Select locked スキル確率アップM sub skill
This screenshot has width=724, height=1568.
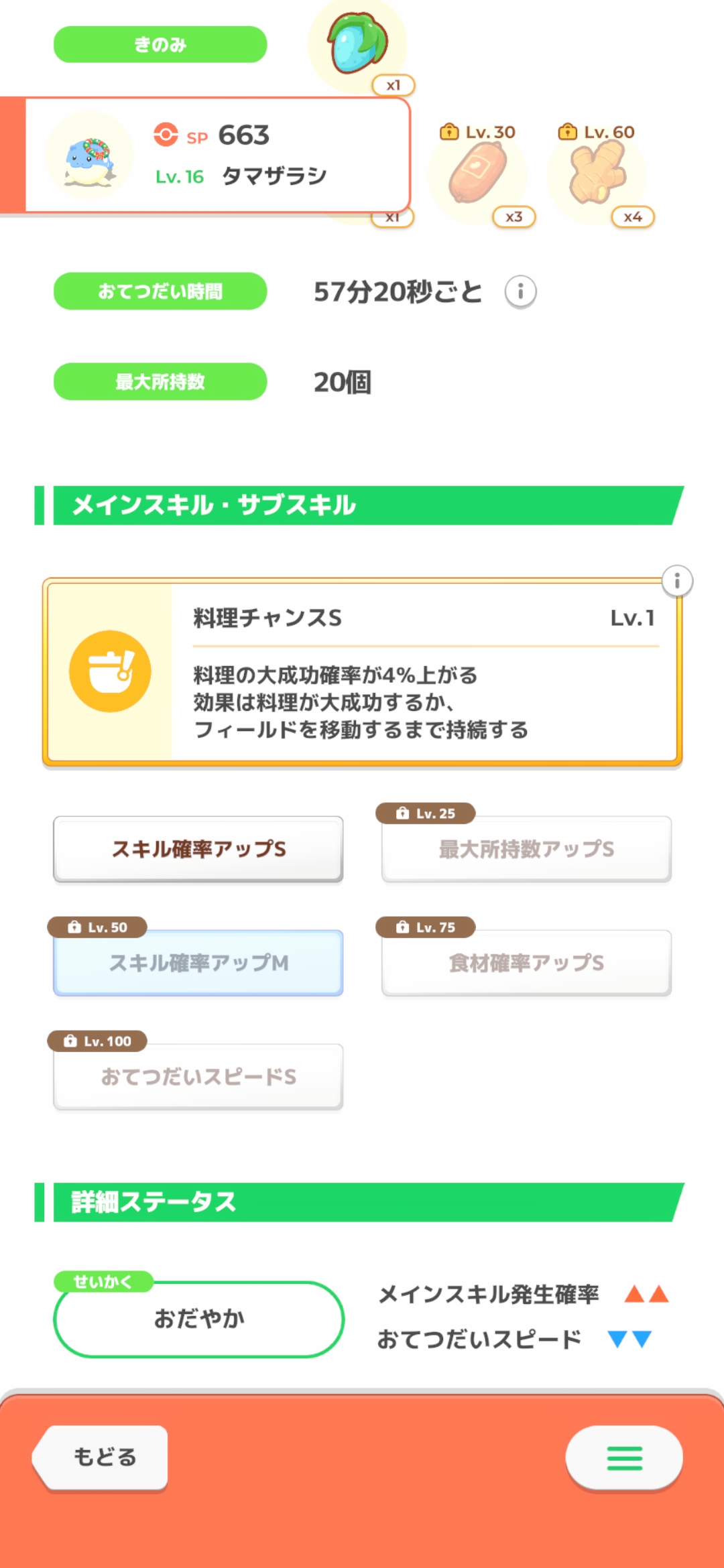[x=198, y=963]
